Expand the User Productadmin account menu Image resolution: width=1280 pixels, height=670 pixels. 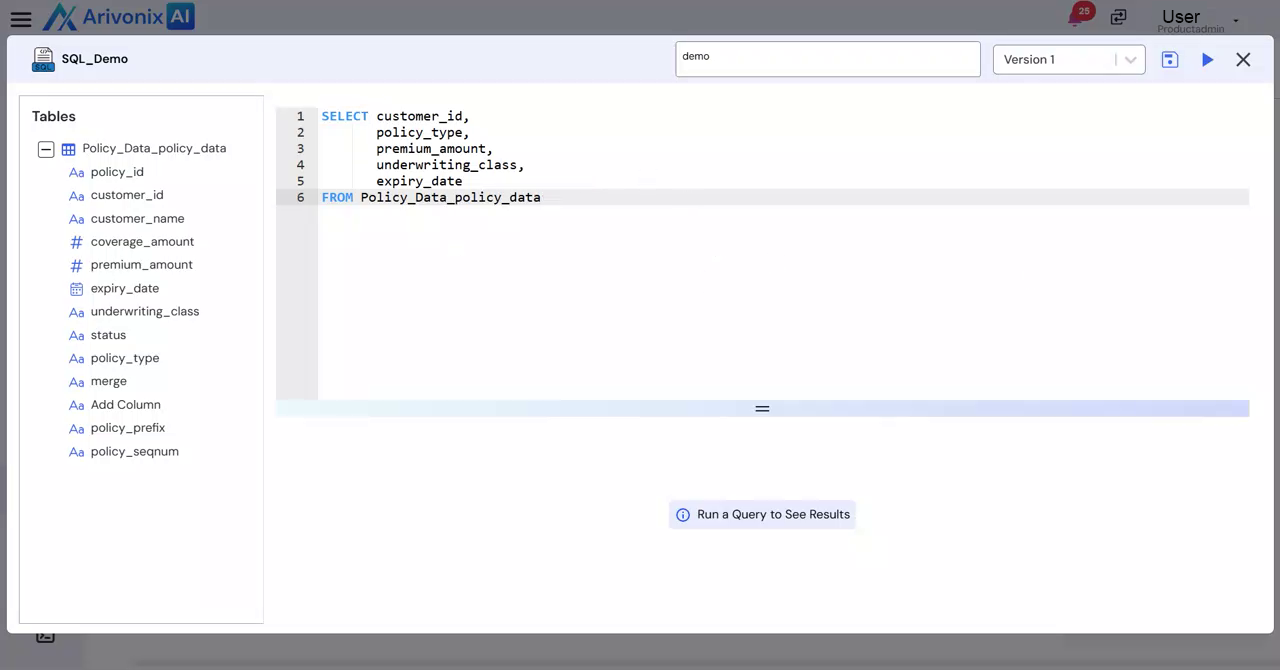[1235, 20]
